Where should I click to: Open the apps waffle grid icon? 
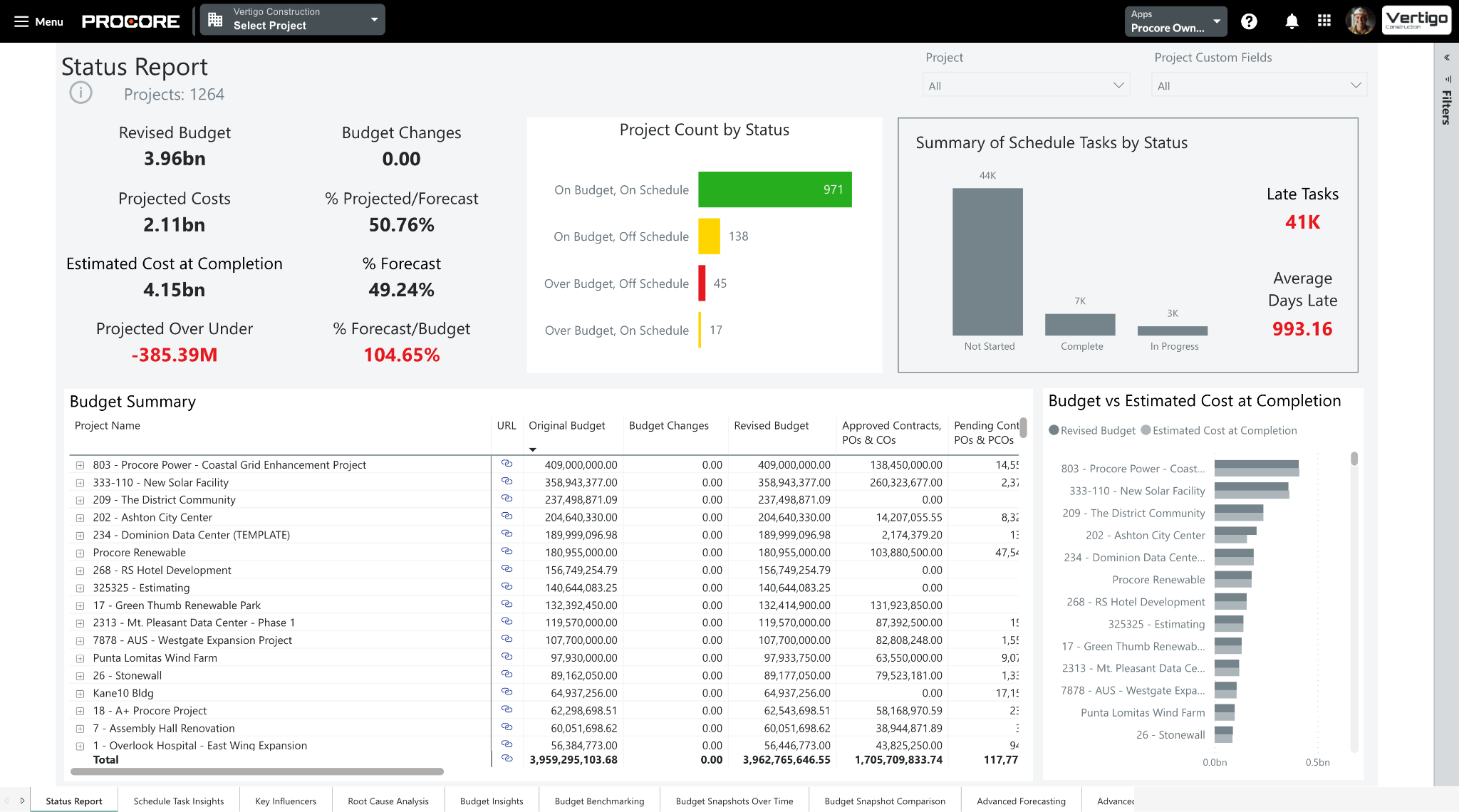tap(1324, 21)
